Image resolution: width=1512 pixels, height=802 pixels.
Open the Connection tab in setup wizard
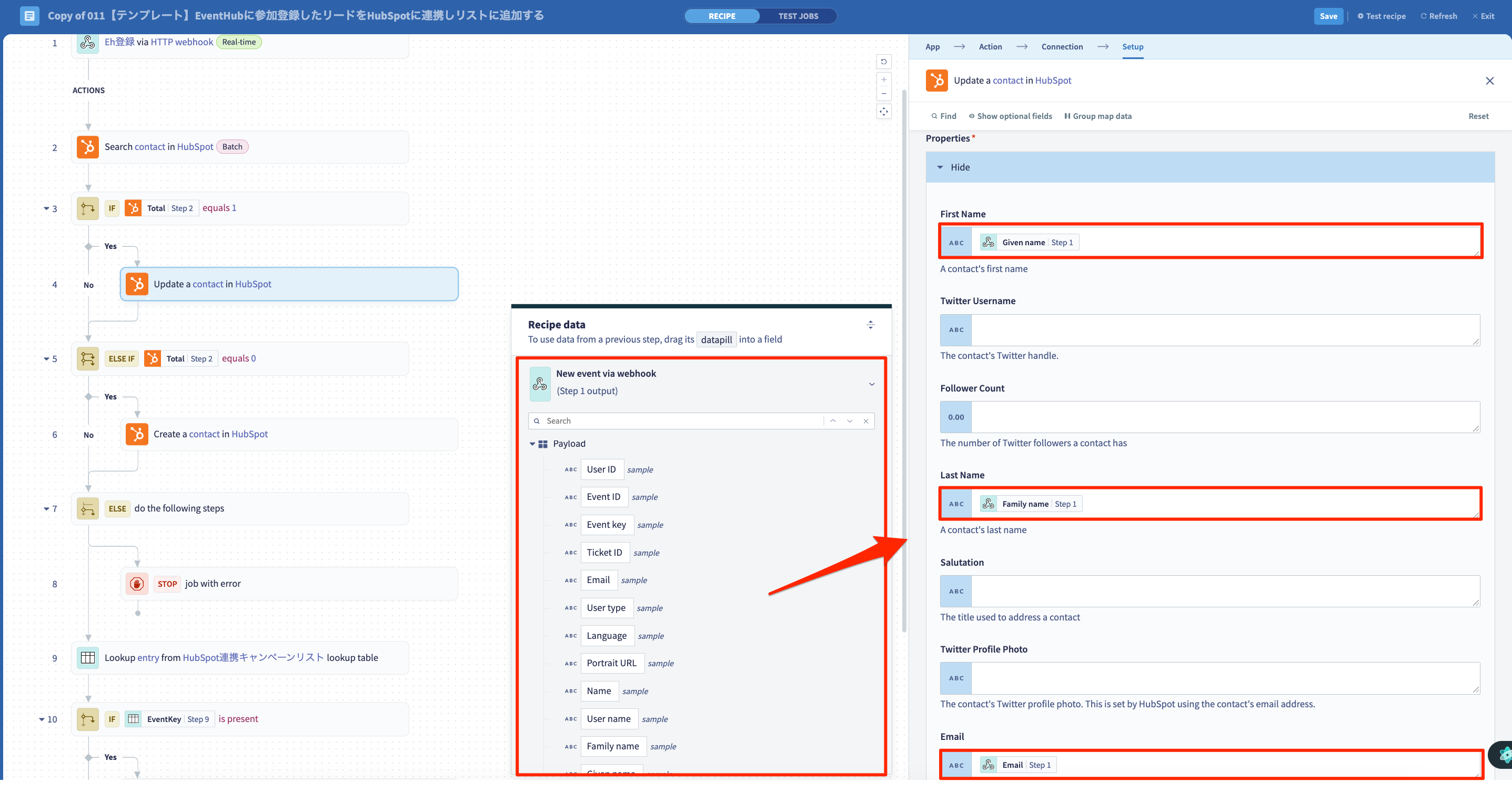[1062, 47]
